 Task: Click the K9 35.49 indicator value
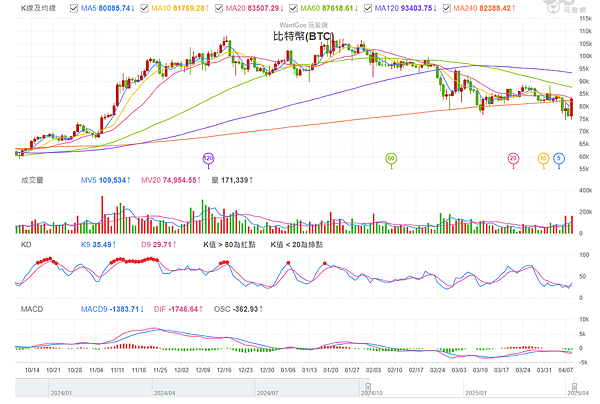coord(98,244)
